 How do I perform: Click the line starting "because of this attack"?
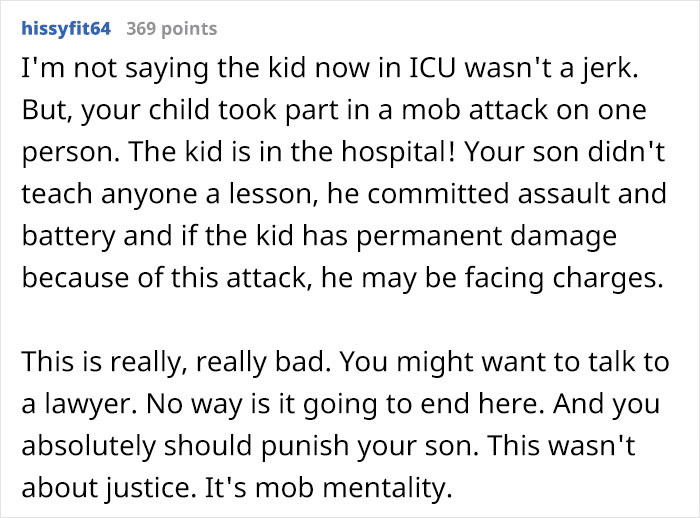(343, 279)
